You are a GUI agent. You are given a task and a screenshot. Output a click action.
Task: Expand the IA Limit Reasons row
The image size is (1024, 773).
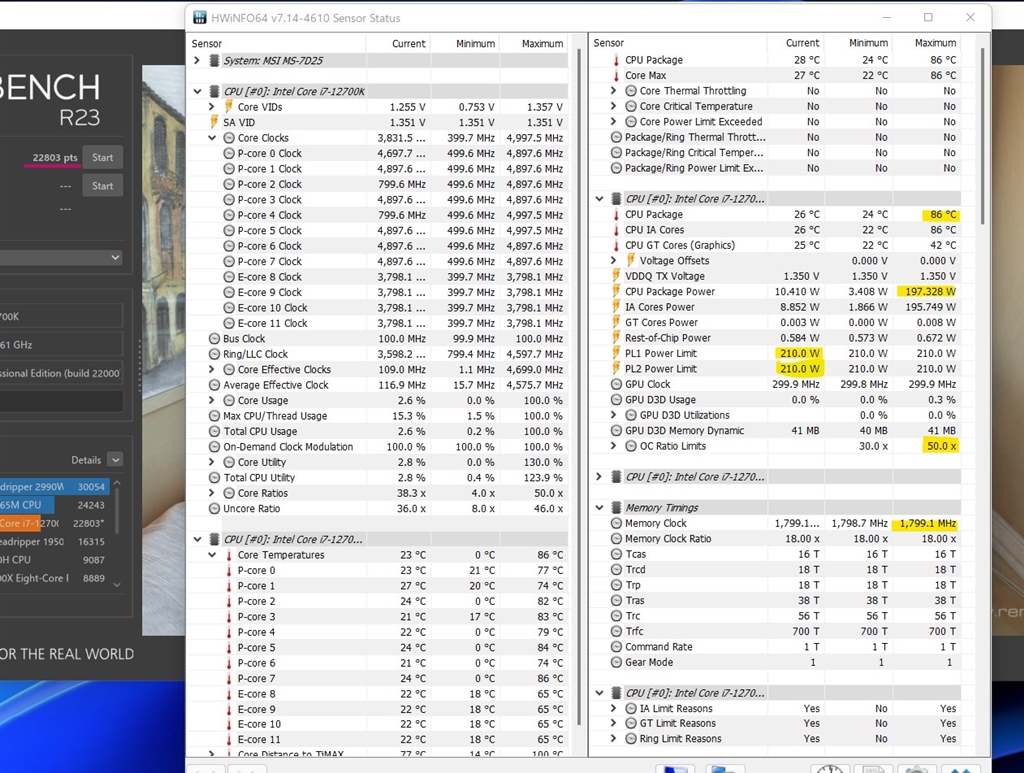613,708
